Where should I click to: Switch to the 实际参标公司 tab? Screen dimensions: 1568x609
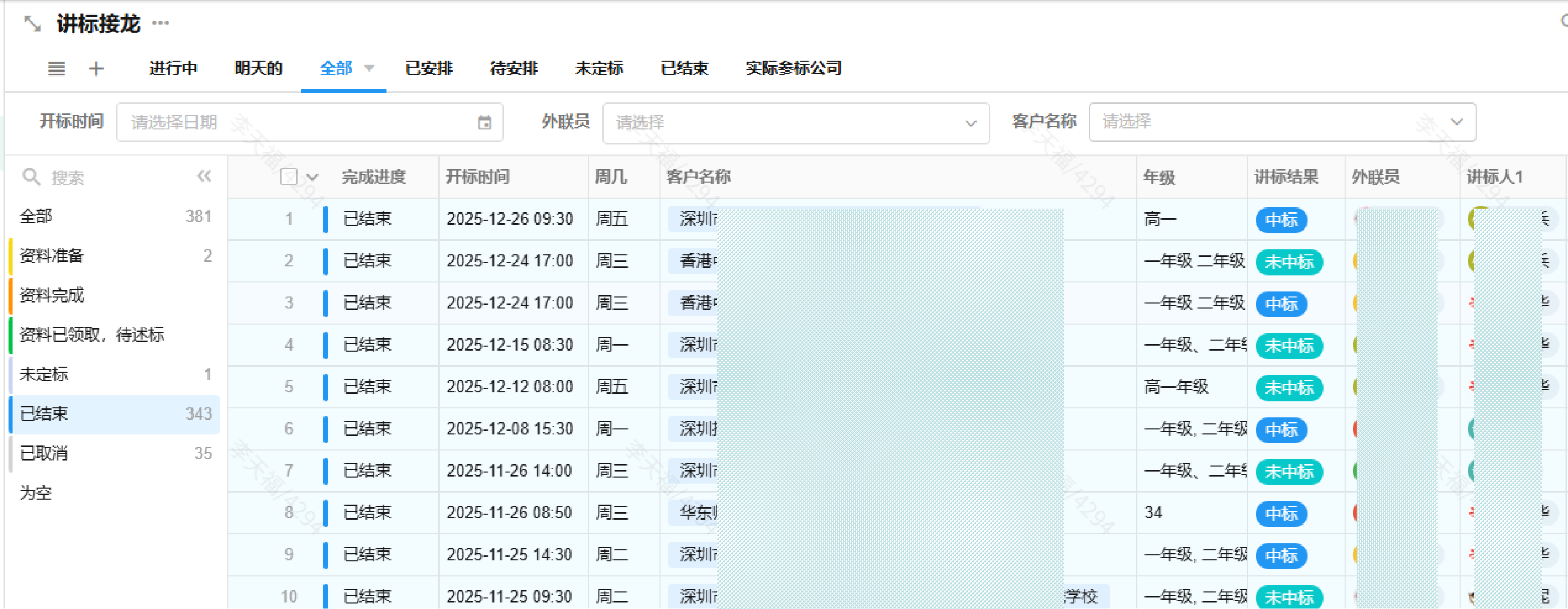793,68
